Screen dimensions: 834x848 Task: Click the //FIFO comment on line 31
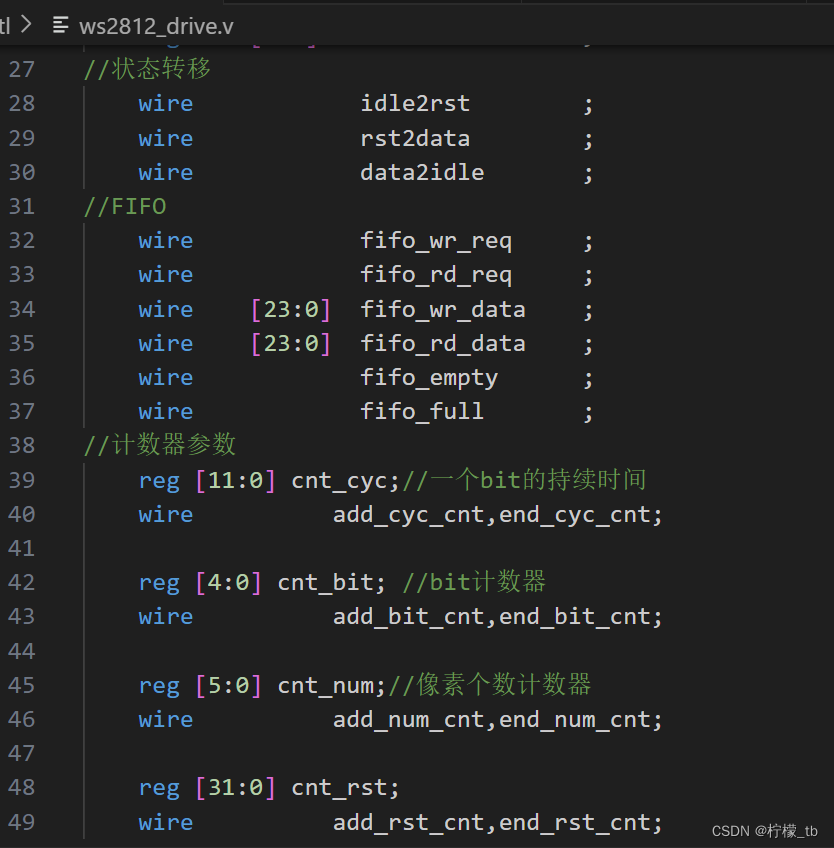pos(125,206)
